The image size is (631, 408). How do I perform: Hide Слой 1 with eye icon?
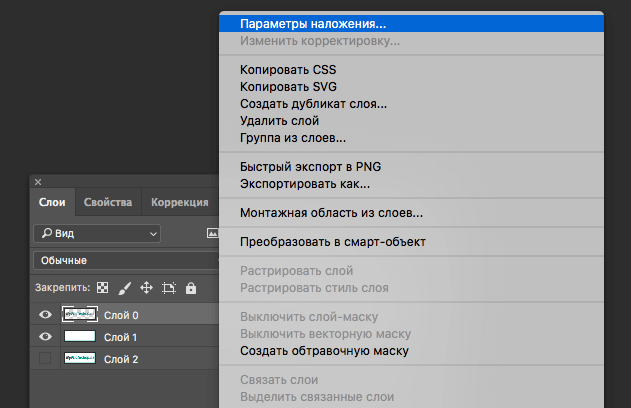point(45,336)
